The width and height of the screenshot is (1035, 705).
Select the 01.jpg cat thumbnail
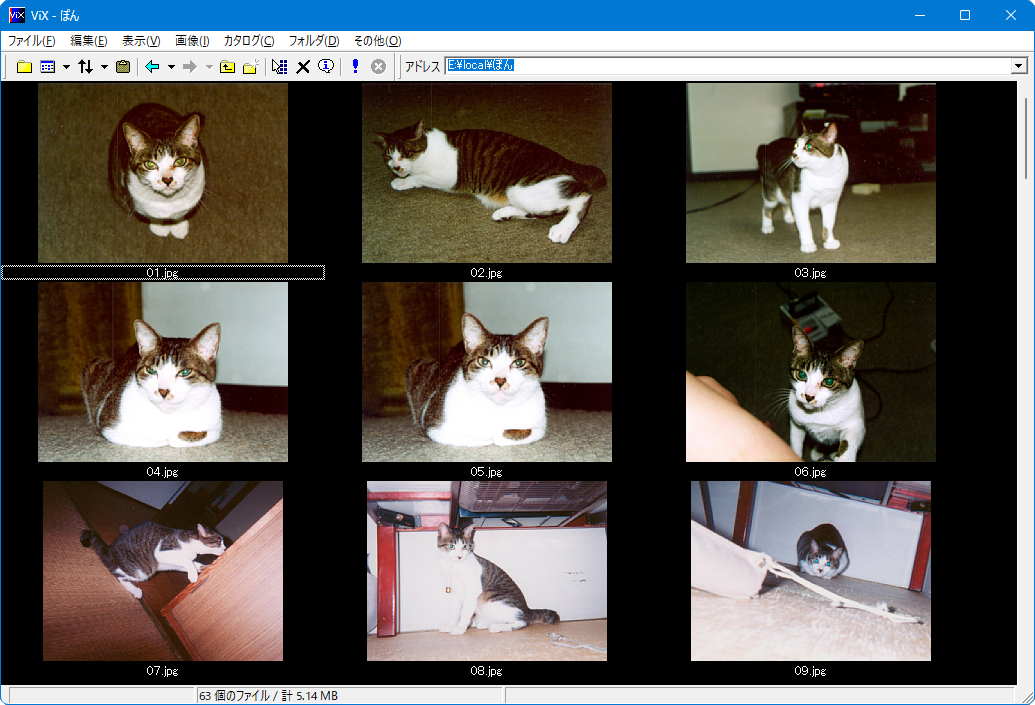162,173
